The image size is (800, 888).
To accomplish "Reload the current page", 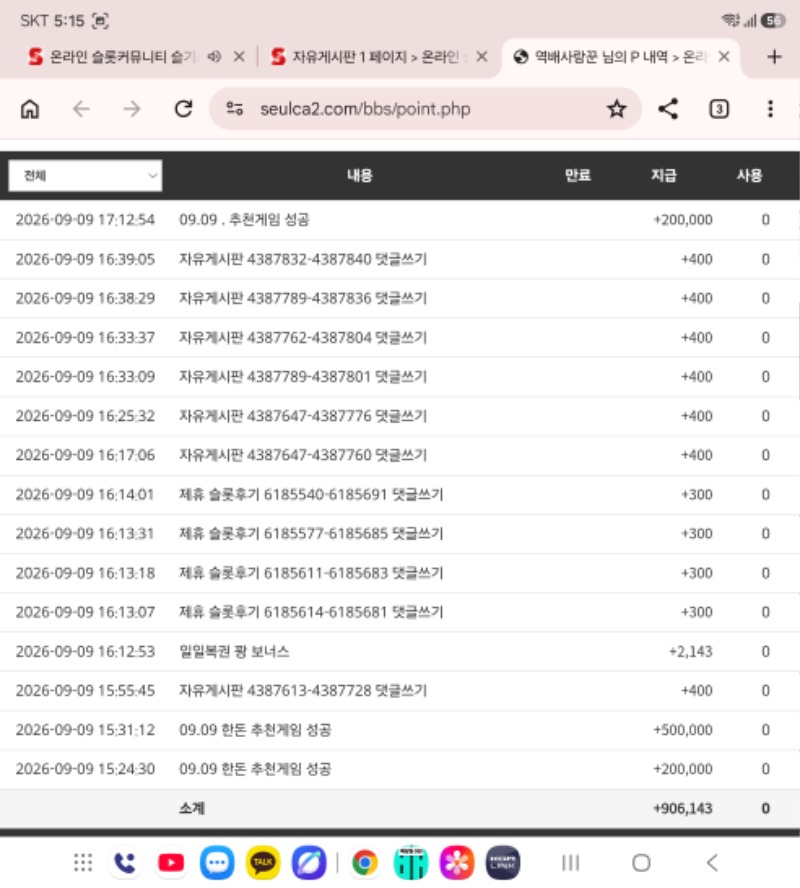I will coord(183,109).
